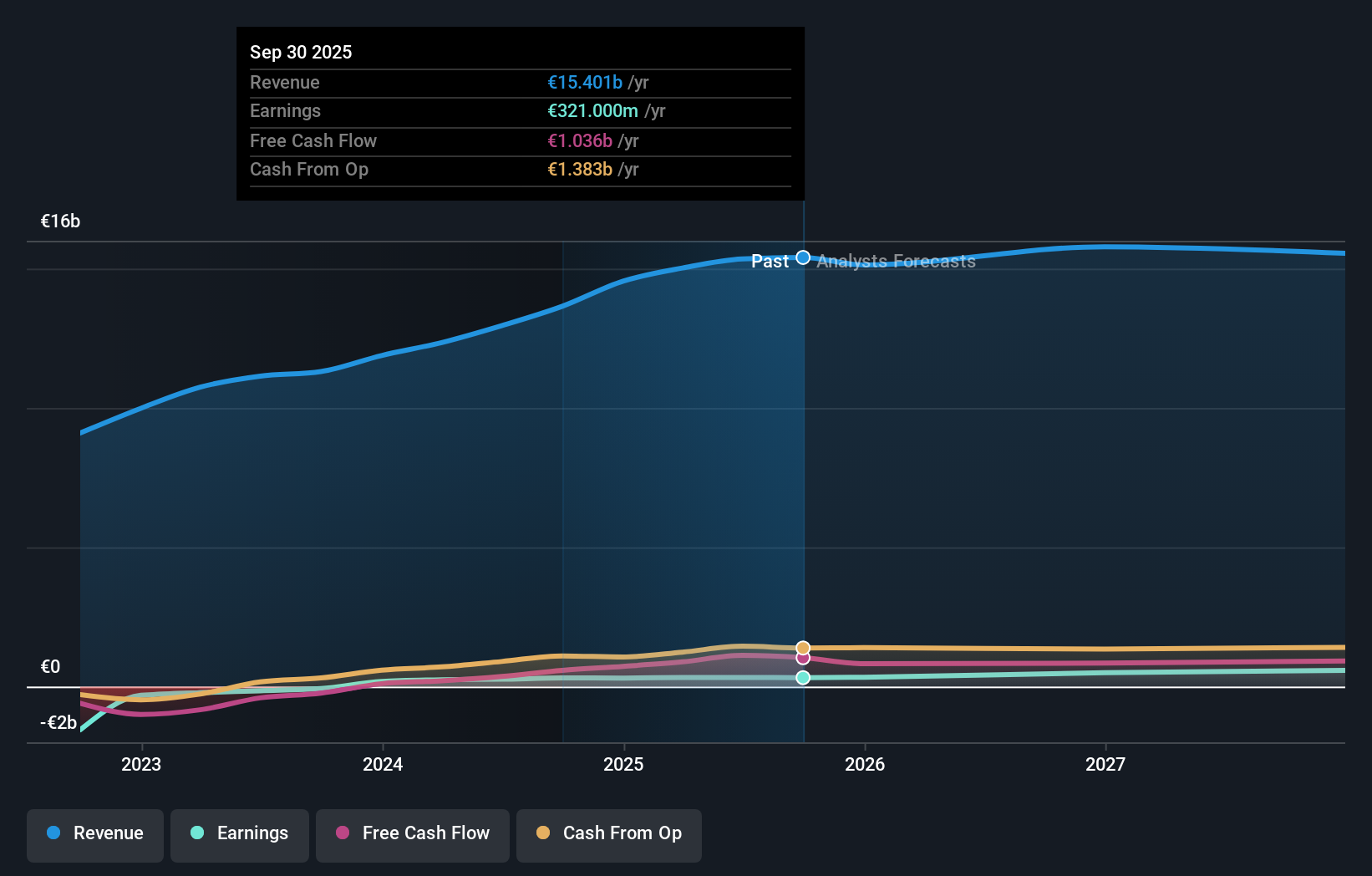Toggle the Cash From Op series visibility
Image resolution: width=1372 pixels, height=876 pixels.
(x=608, y=834)
